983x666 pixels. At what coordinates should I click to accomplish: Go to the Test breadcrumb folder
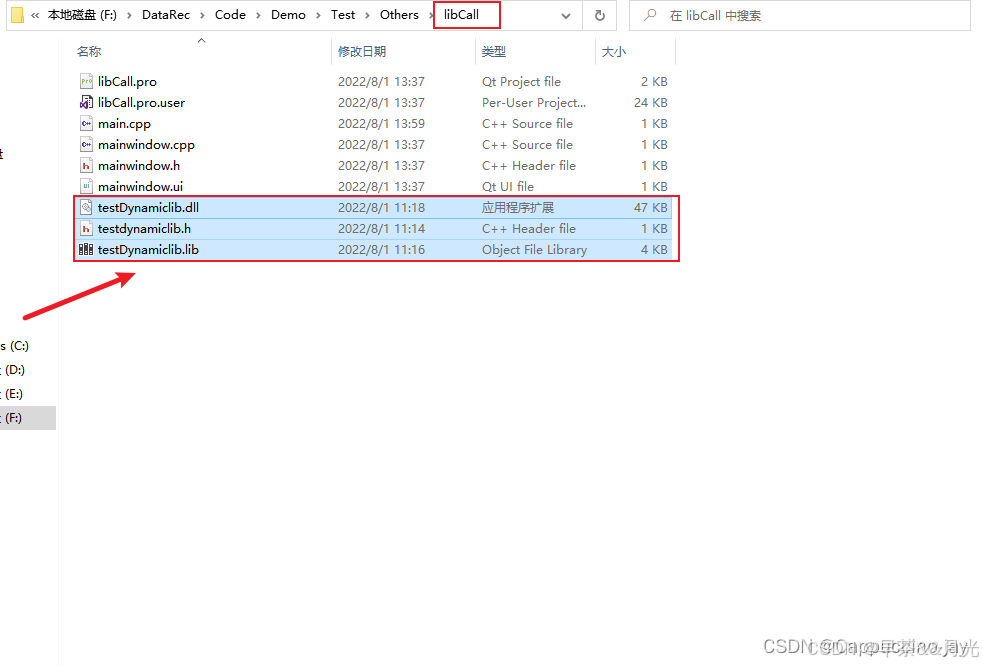(x=343, y=15)
